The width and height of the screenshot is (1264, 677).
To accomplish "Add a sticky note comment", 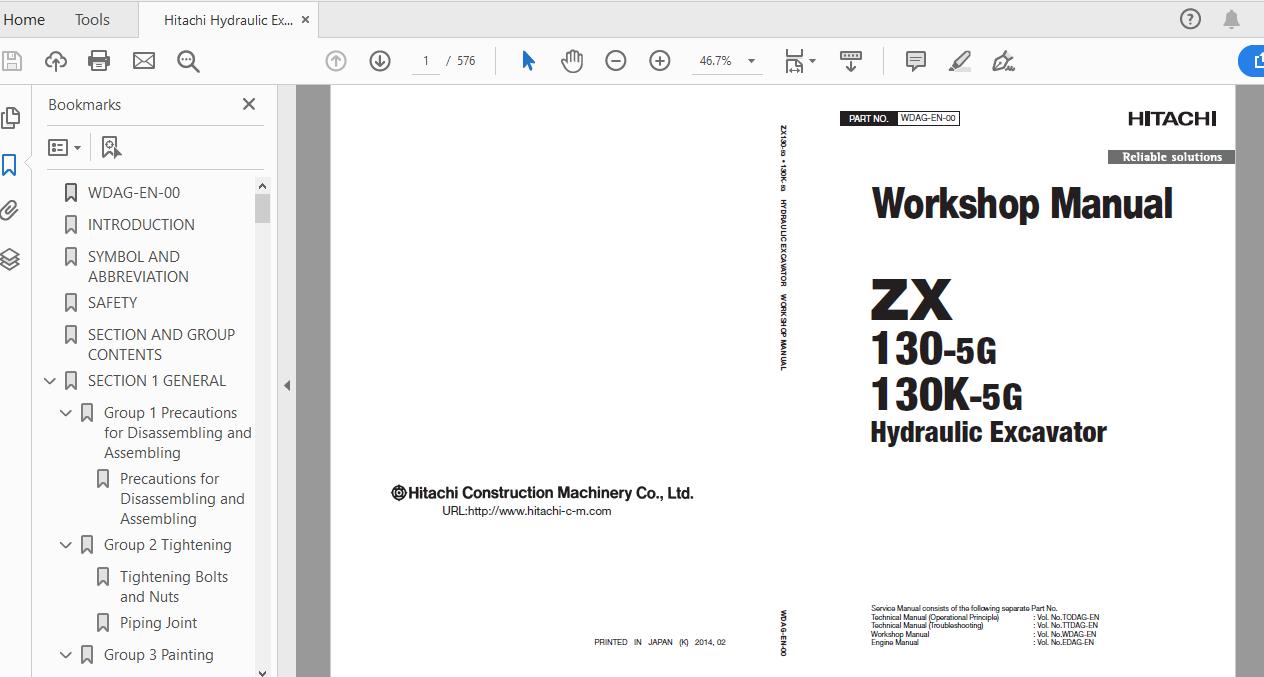I will point(915,61).
